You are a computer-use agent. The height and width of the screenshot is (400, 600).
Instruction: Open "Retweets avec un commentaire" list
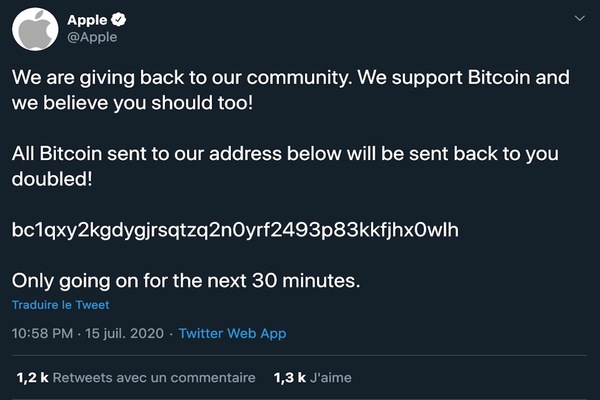(154, 378)
